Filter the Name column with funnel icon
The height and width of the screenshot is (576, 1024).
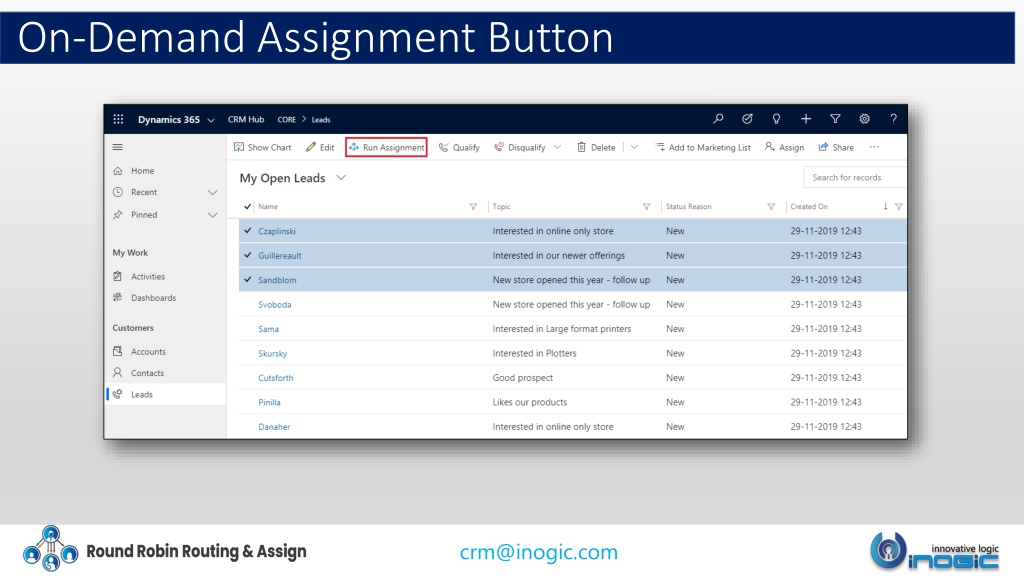pyautogui.click(x=473, y=206)
